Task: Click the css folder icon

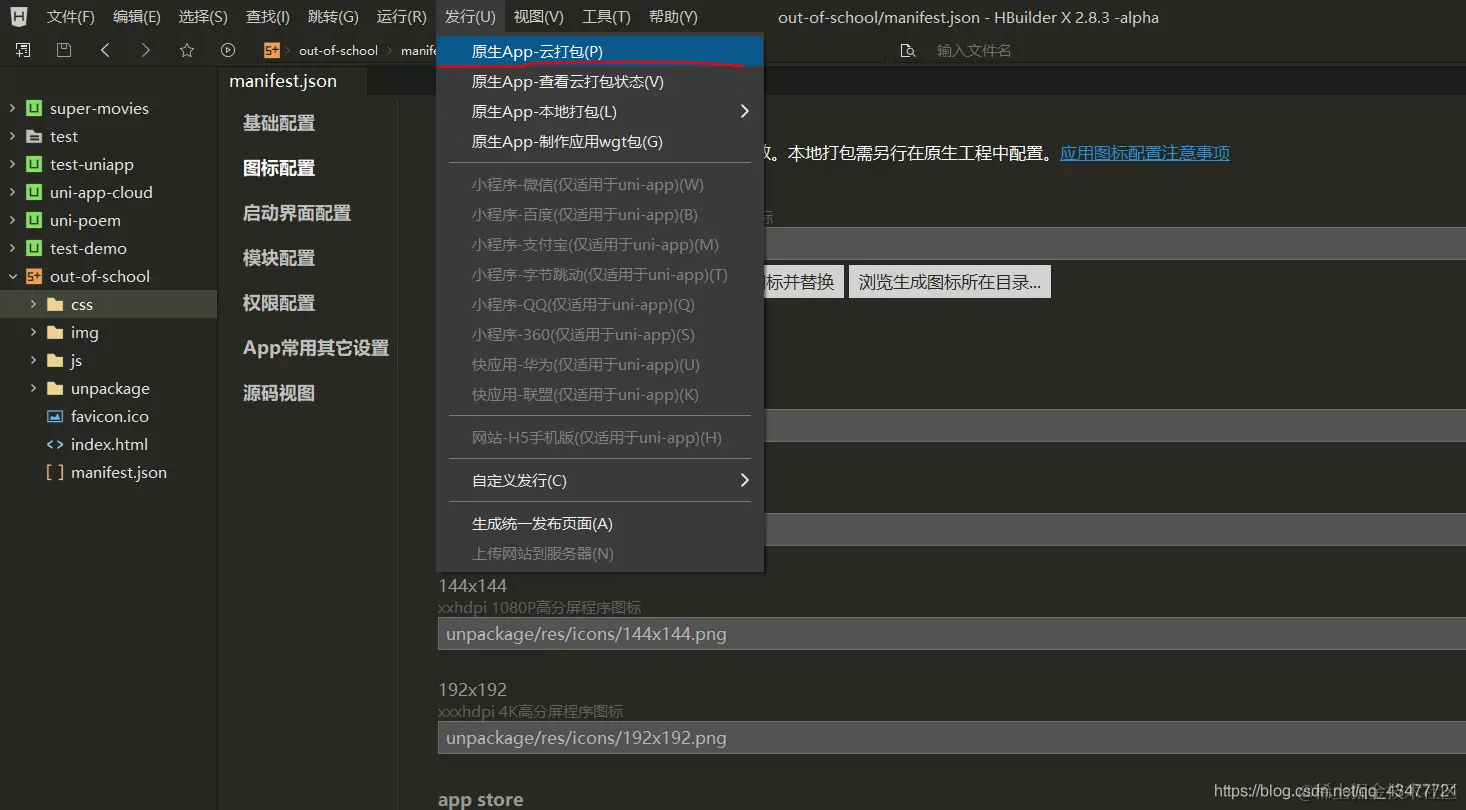Action: pyautogui.click(x=56, y=304)
